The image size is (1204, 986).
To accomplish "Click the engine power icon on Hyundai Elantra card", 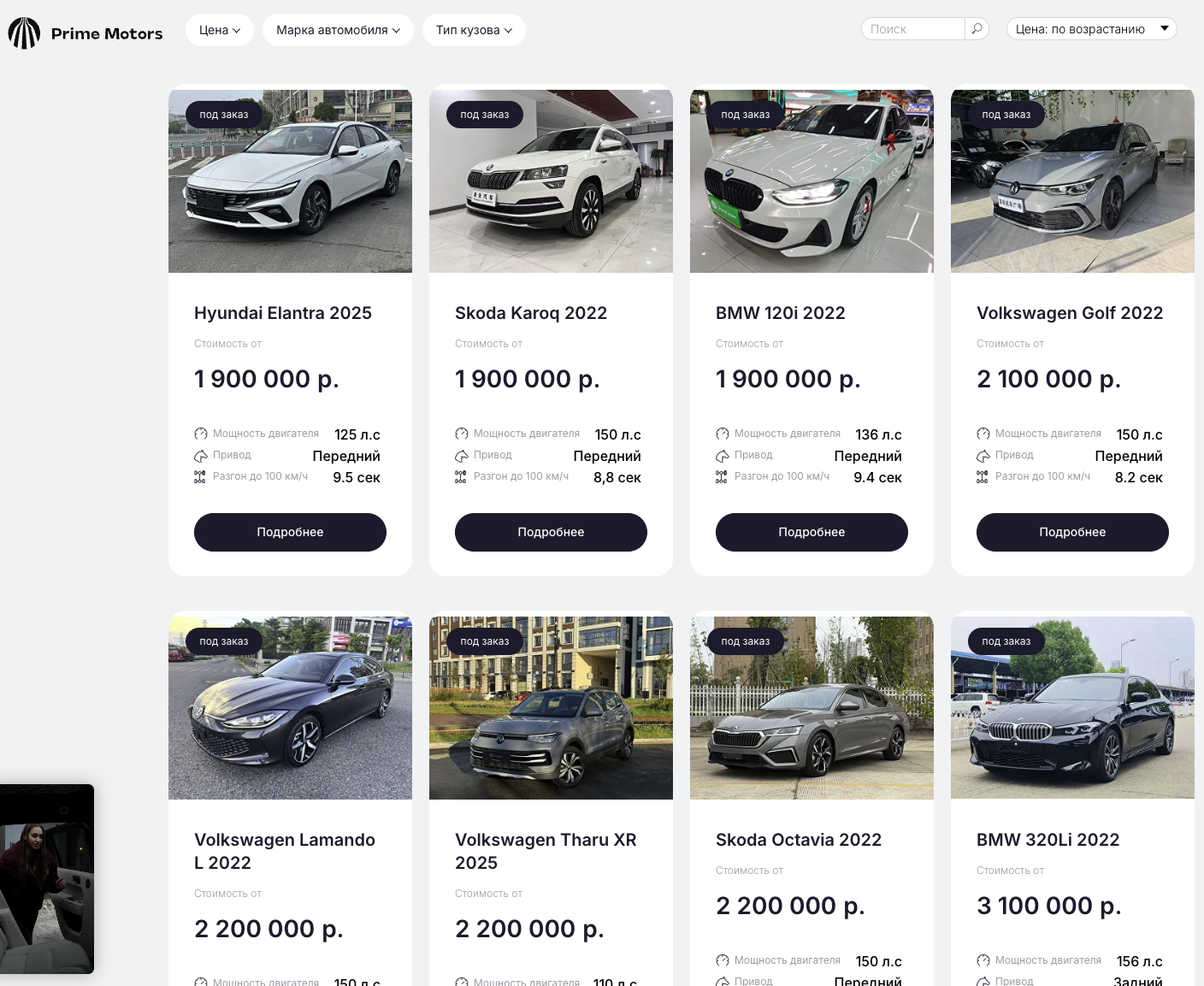I will 200,434.
